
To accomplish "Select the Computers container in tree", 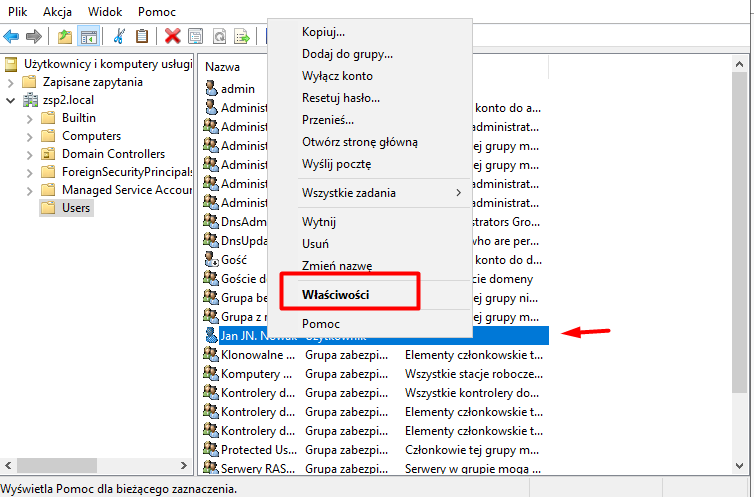I will click(91, 136).
